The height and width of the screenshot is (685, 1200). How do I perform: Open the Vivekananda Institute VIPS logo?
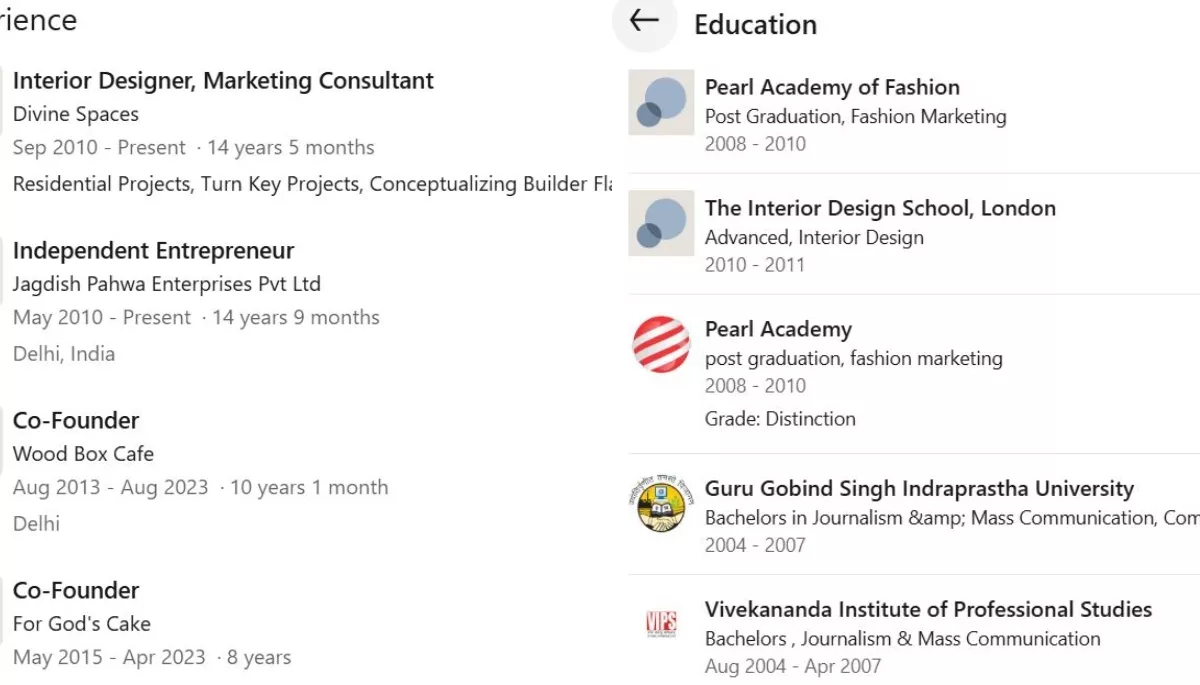pyautogui.click(x=661, y=625)
